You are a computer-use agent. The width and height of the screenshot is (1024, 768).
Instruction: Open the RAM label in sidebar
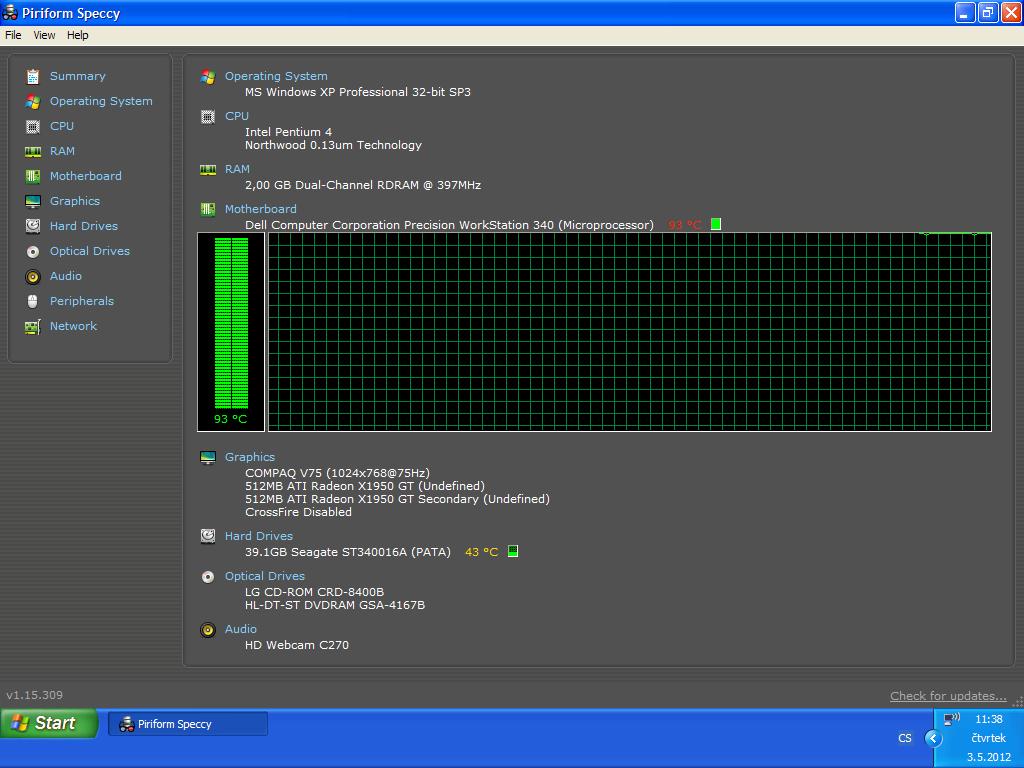click(x=62, y=151)
